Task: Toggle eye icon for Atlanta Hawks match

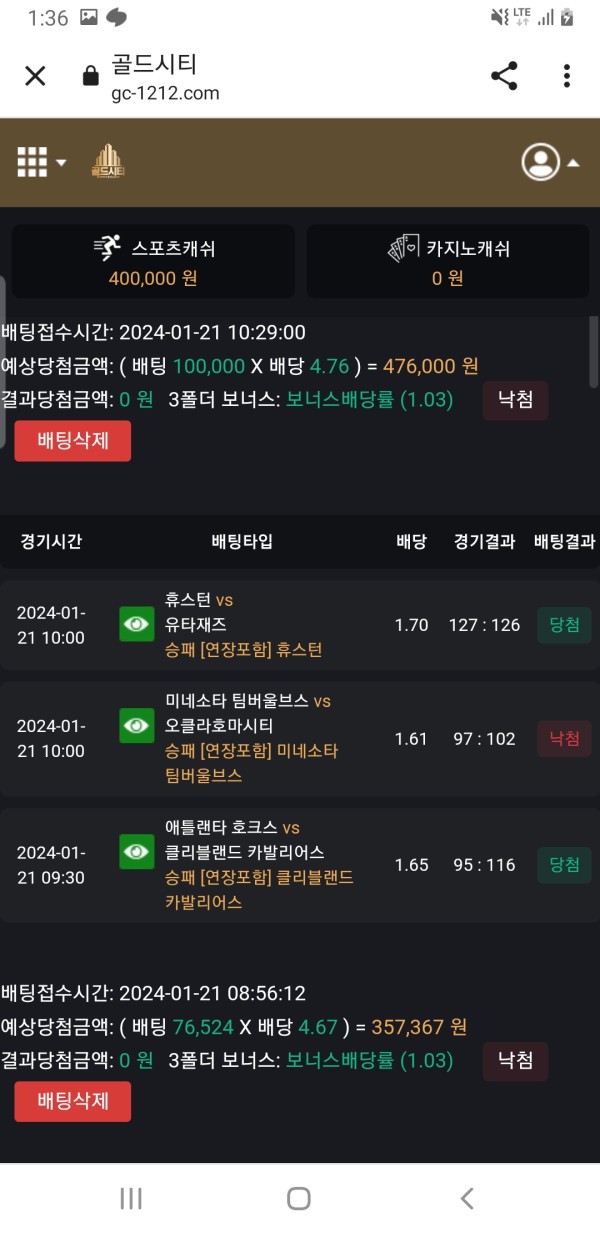Action: (137, 852)
